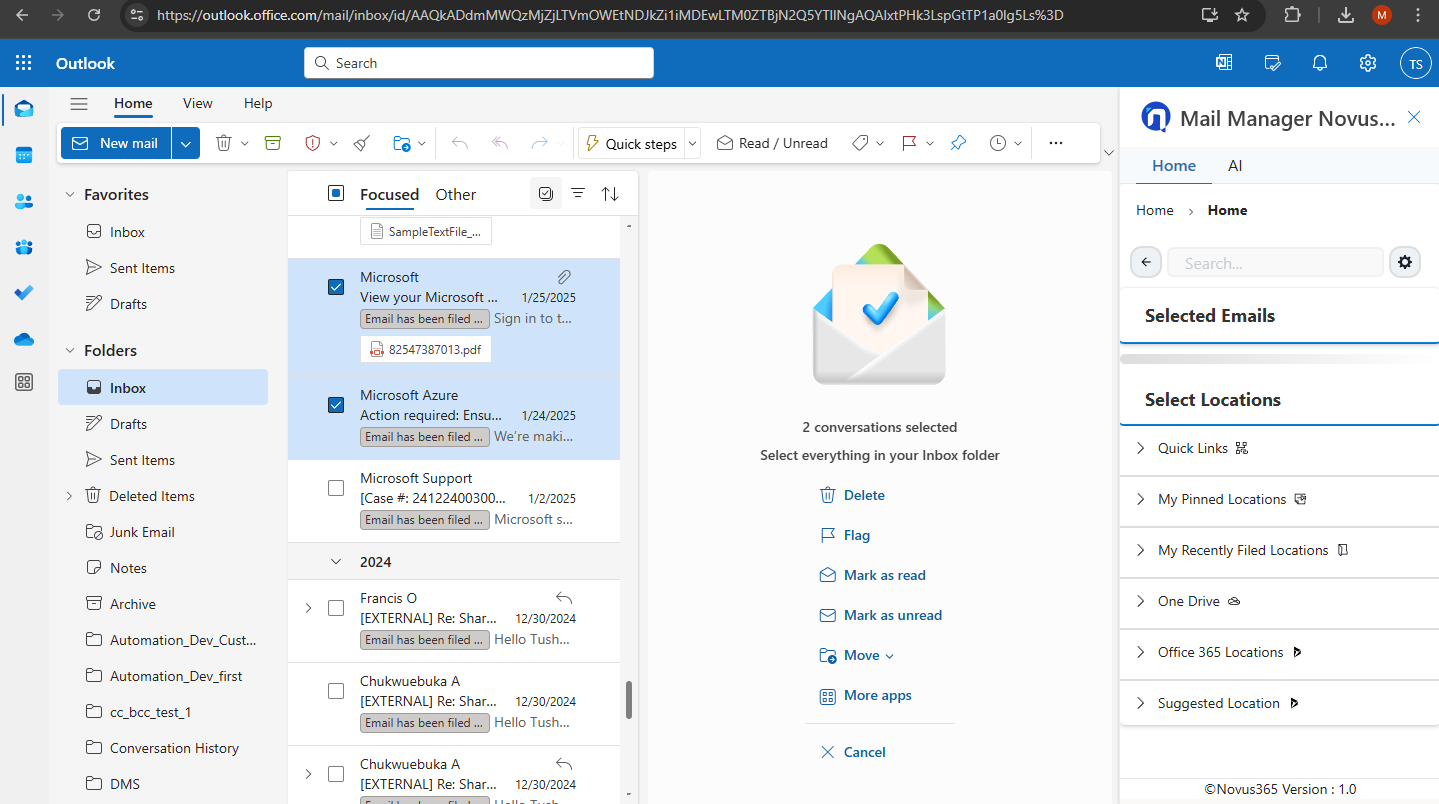1439x804 pixels.
Task: Open notifications bell icon
Action: 1320,63
